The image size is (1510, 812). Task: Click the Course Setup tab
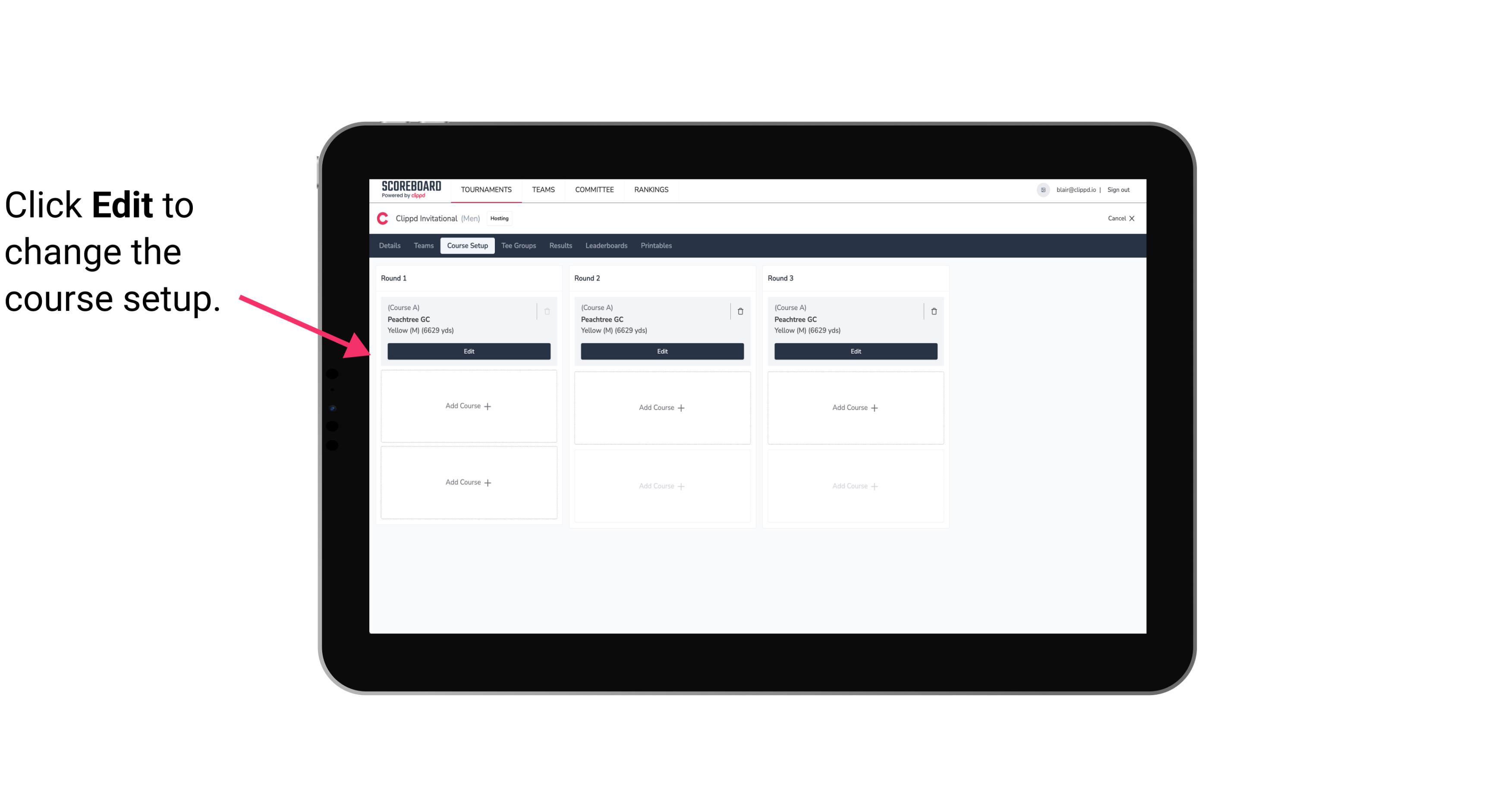(467, 245)
